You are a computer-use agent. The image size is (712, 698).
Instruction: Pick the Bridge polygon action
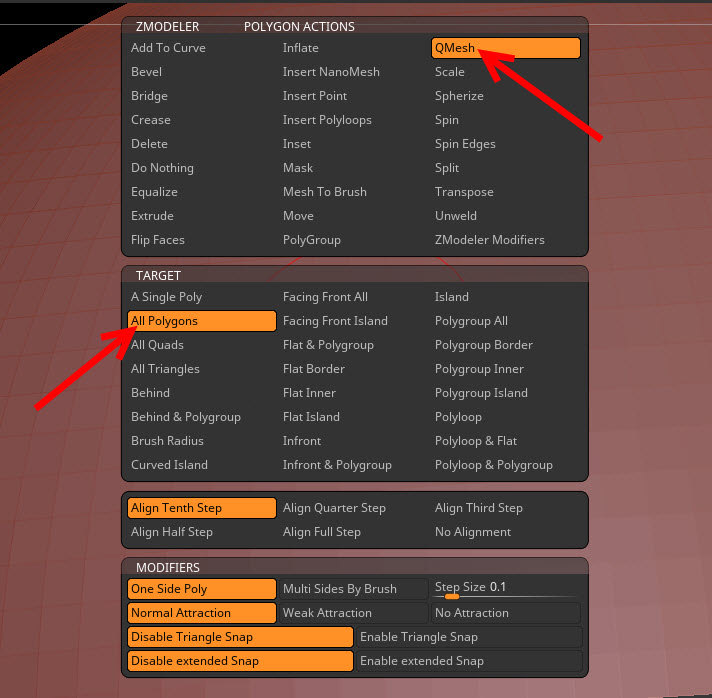click(x=149, y=96)
